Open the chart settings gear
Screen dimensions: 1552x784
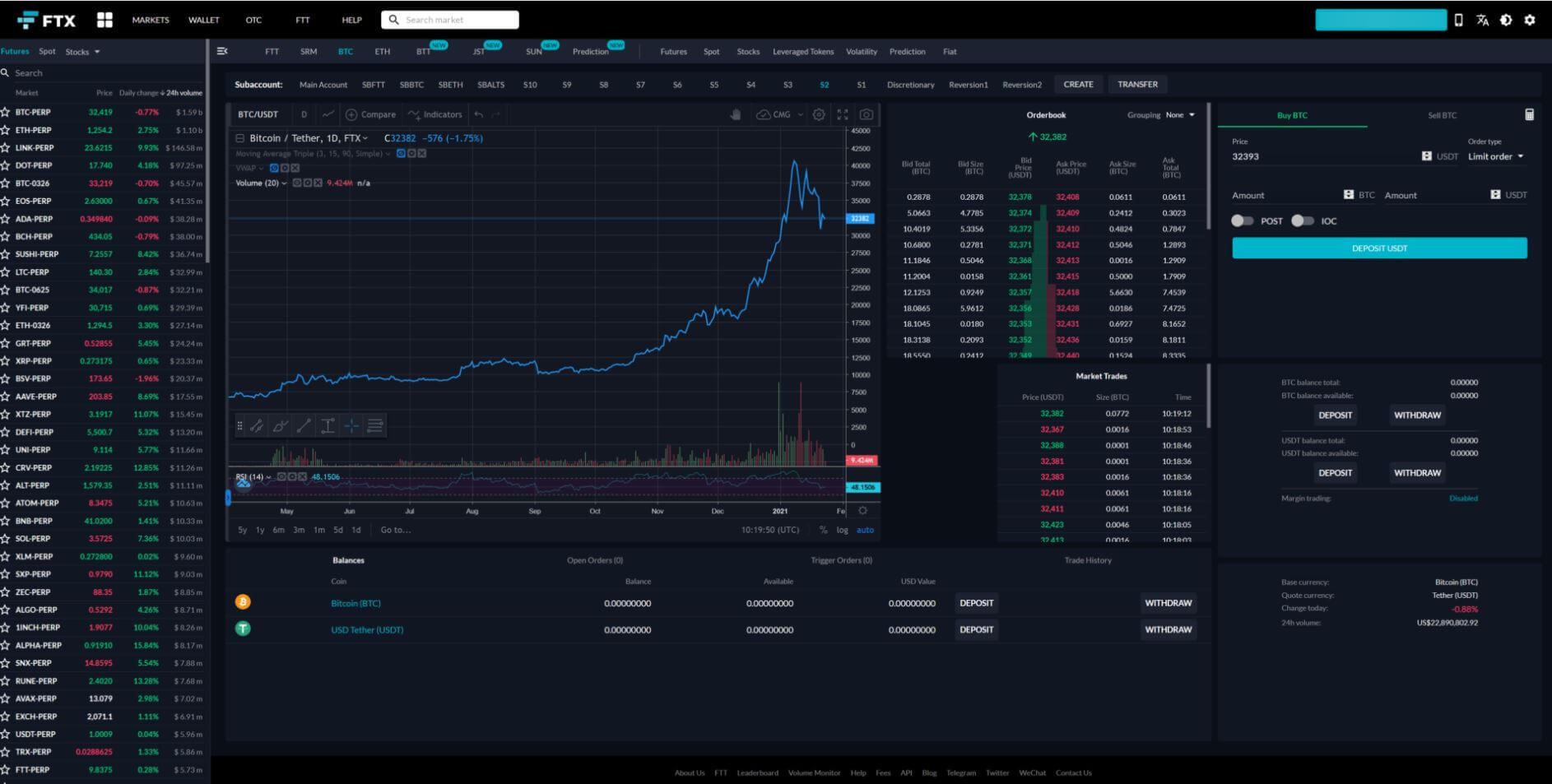point(819,114)
